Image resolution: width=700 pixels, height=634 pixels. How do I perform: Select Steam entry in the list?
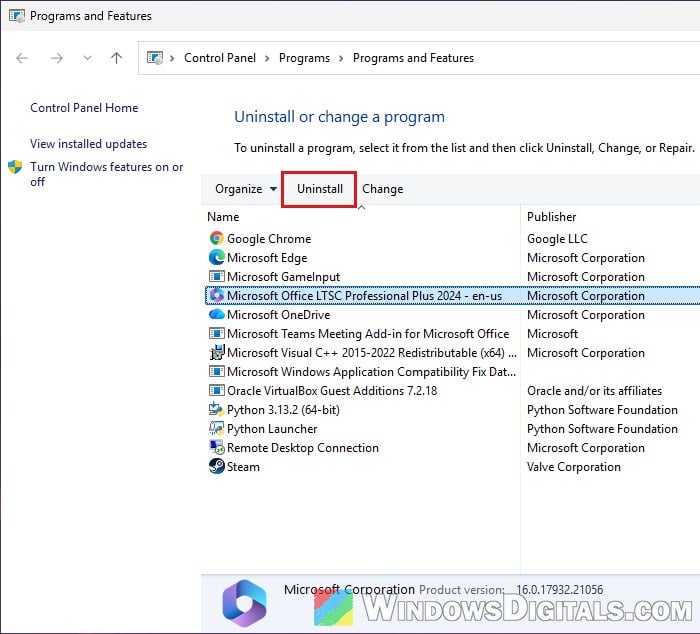[x=243, y=467]
